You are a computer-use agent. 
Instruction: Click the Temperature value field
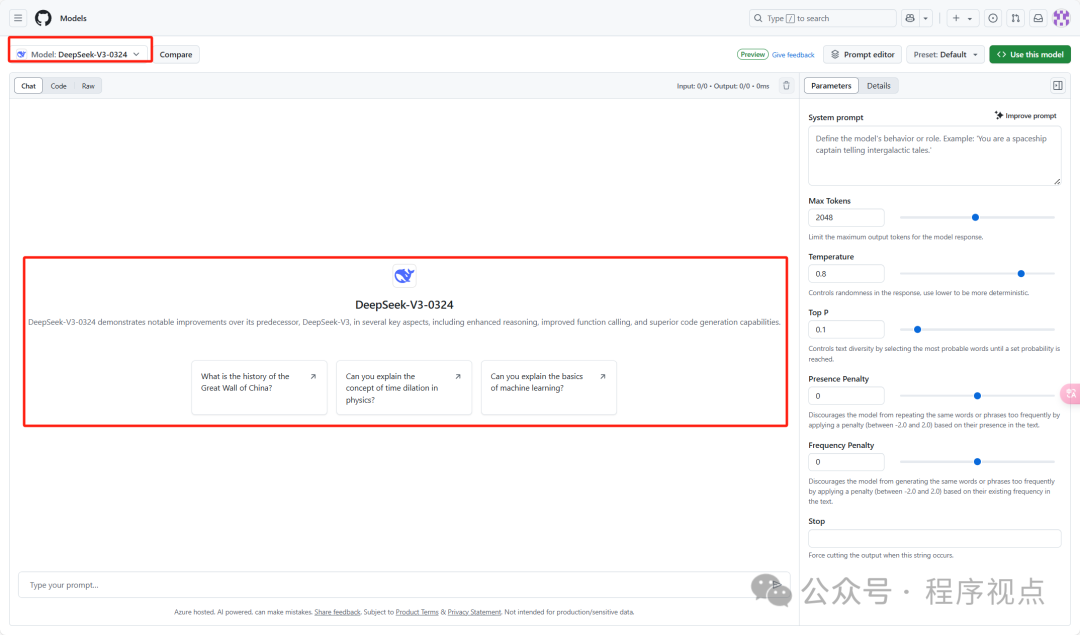point(846,273)
